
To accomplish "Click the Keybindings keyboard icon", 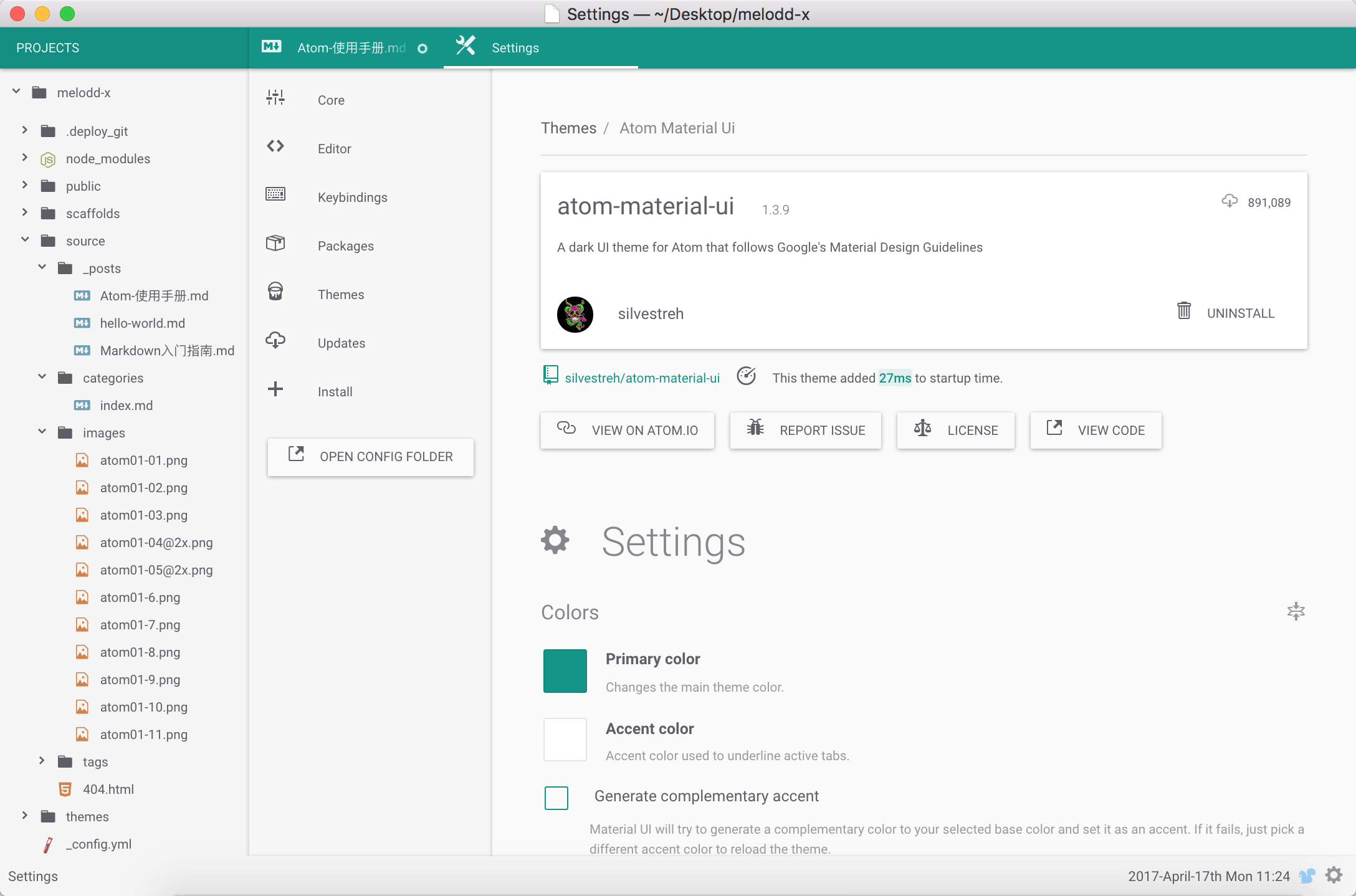I will click(x=275, y=194).
